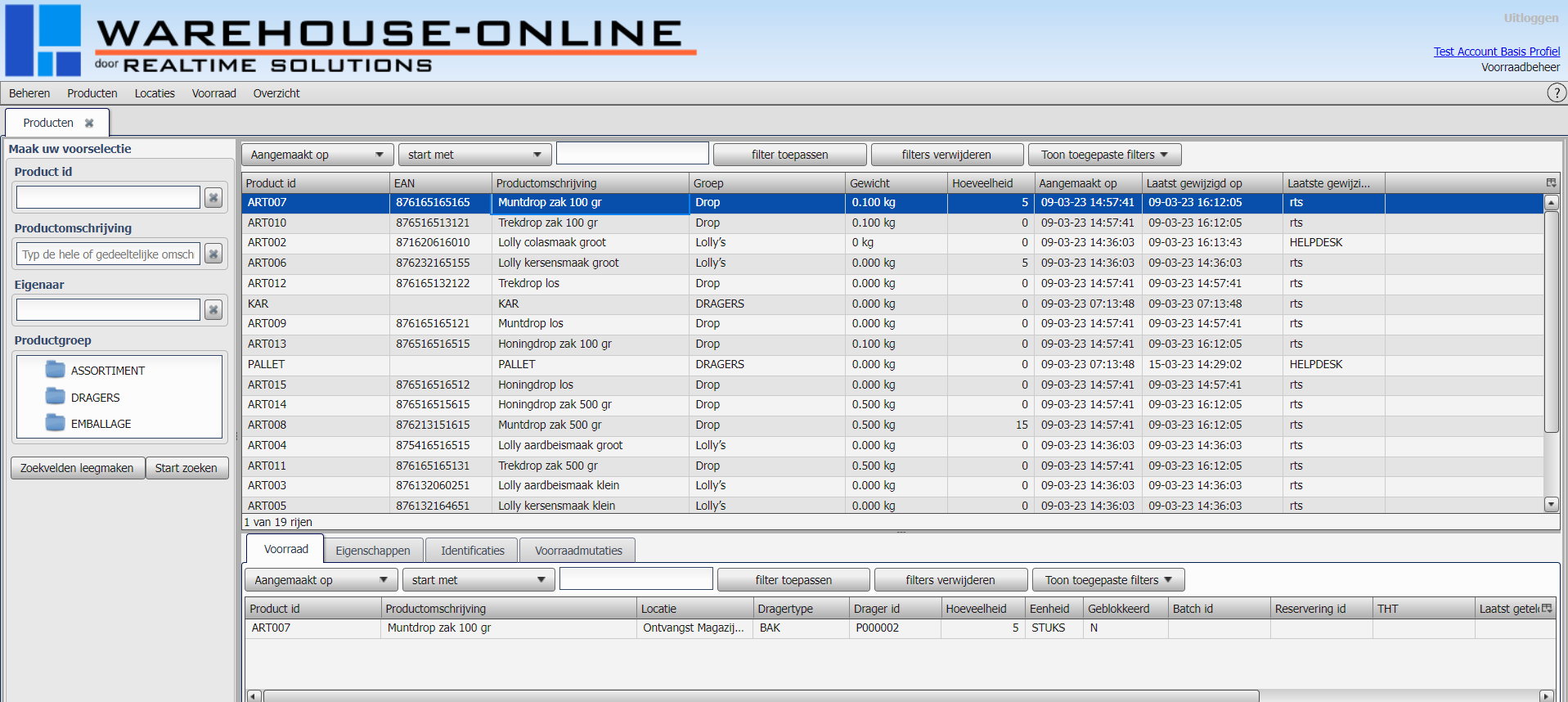Switch to the Identificaties tab
The image size is (1568, 702).
[x=473, y=551]
